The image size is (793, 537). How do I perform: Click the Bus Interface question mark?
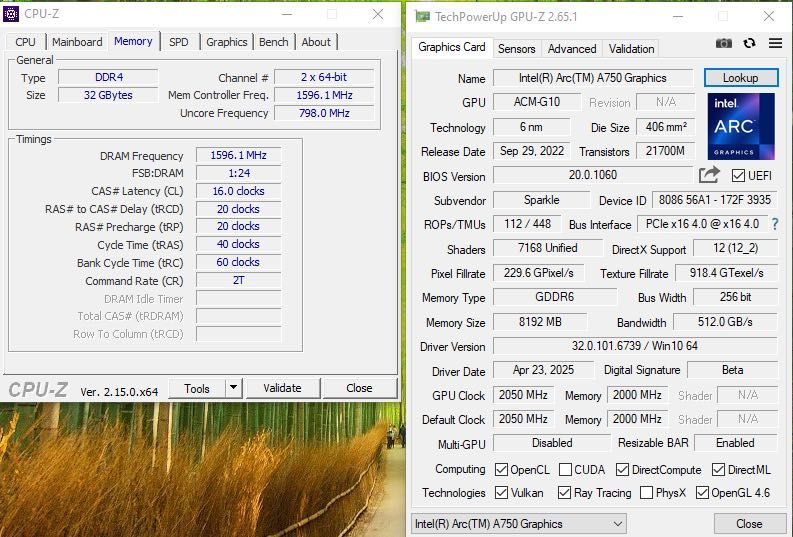point(775,224)
